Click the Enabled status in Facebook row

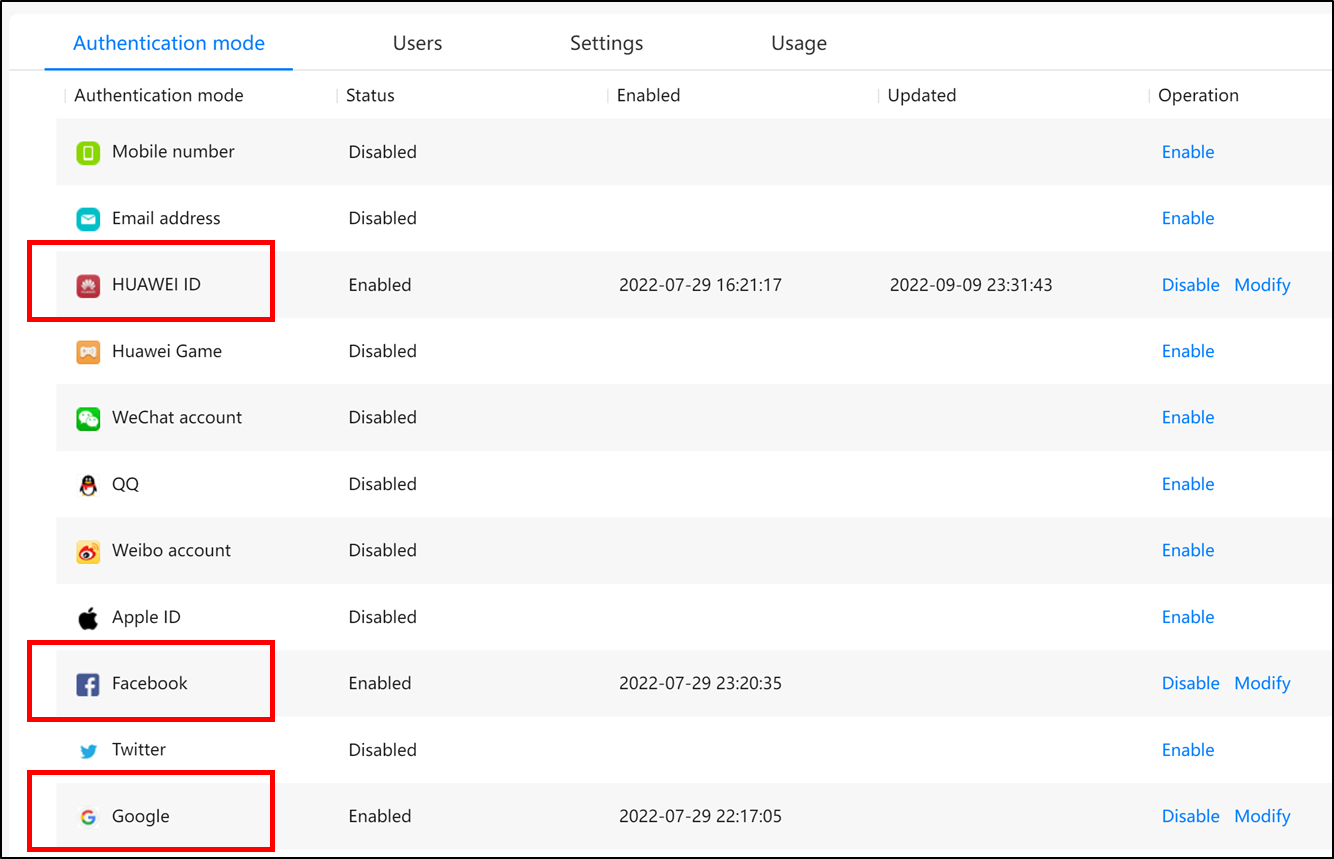click(380, 684)
